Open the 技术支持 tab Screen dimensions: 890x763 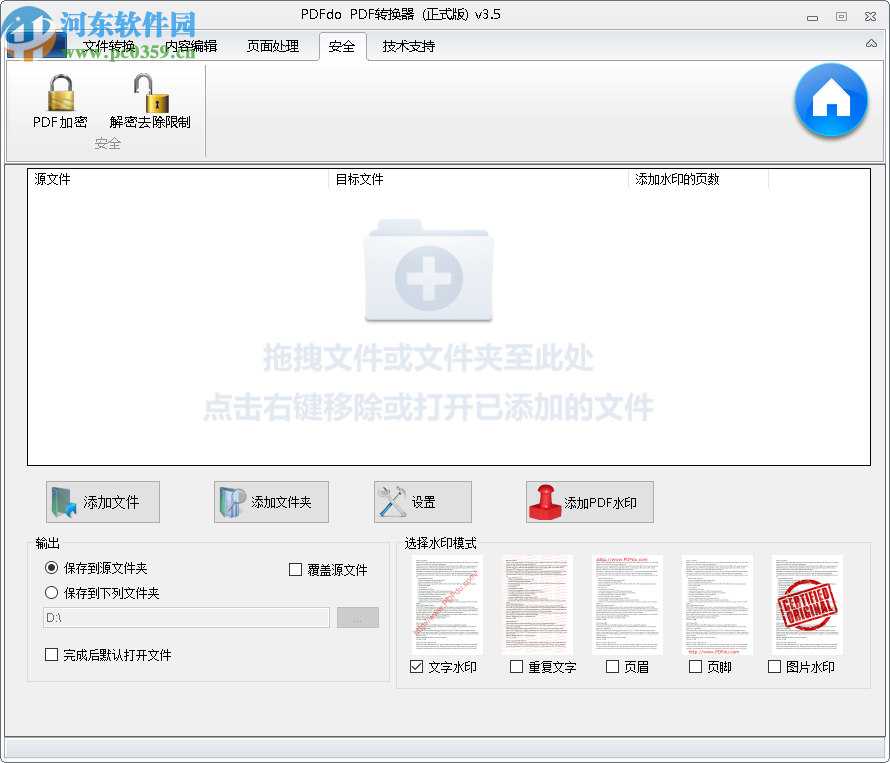click(408, 46)
